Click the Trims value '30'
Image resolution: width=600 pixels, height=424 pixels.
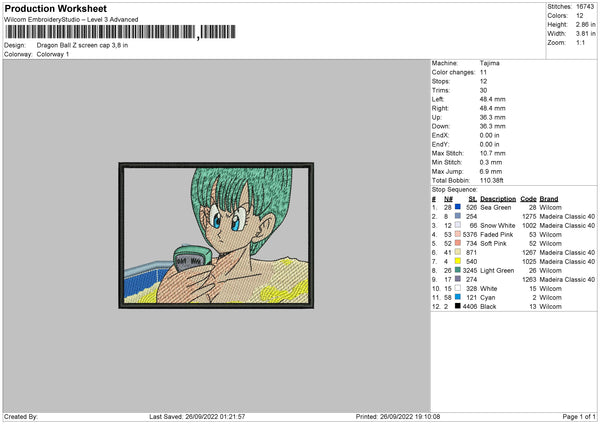click(483, 90)
